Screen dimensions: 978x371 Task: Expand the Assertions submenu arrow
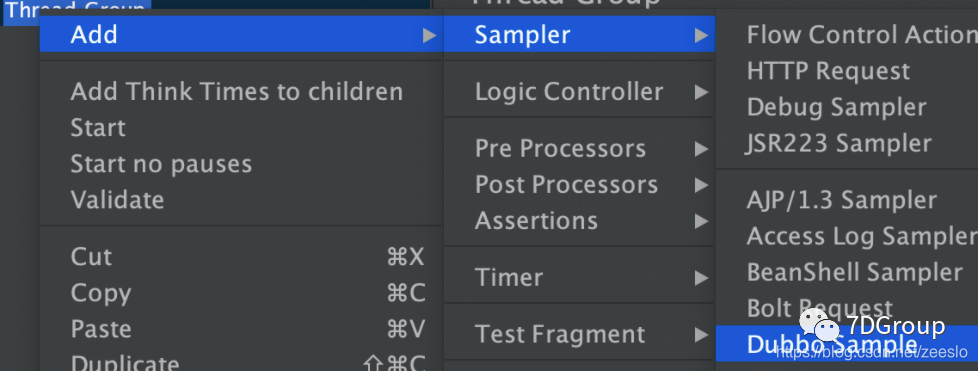[702, 221]
